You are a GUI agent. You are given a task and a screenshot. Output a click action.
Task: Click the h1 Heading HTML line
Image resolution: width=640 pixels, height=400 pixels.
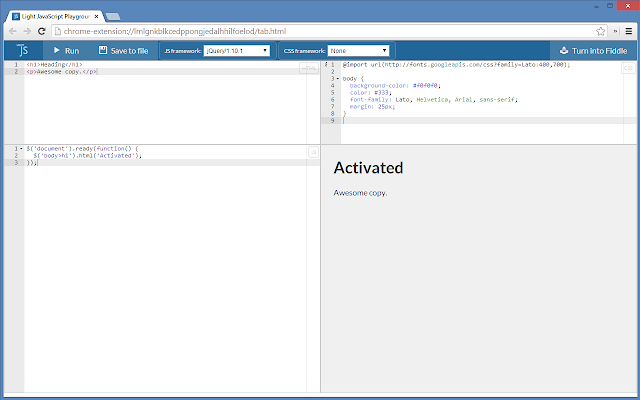tap(54, 64)
